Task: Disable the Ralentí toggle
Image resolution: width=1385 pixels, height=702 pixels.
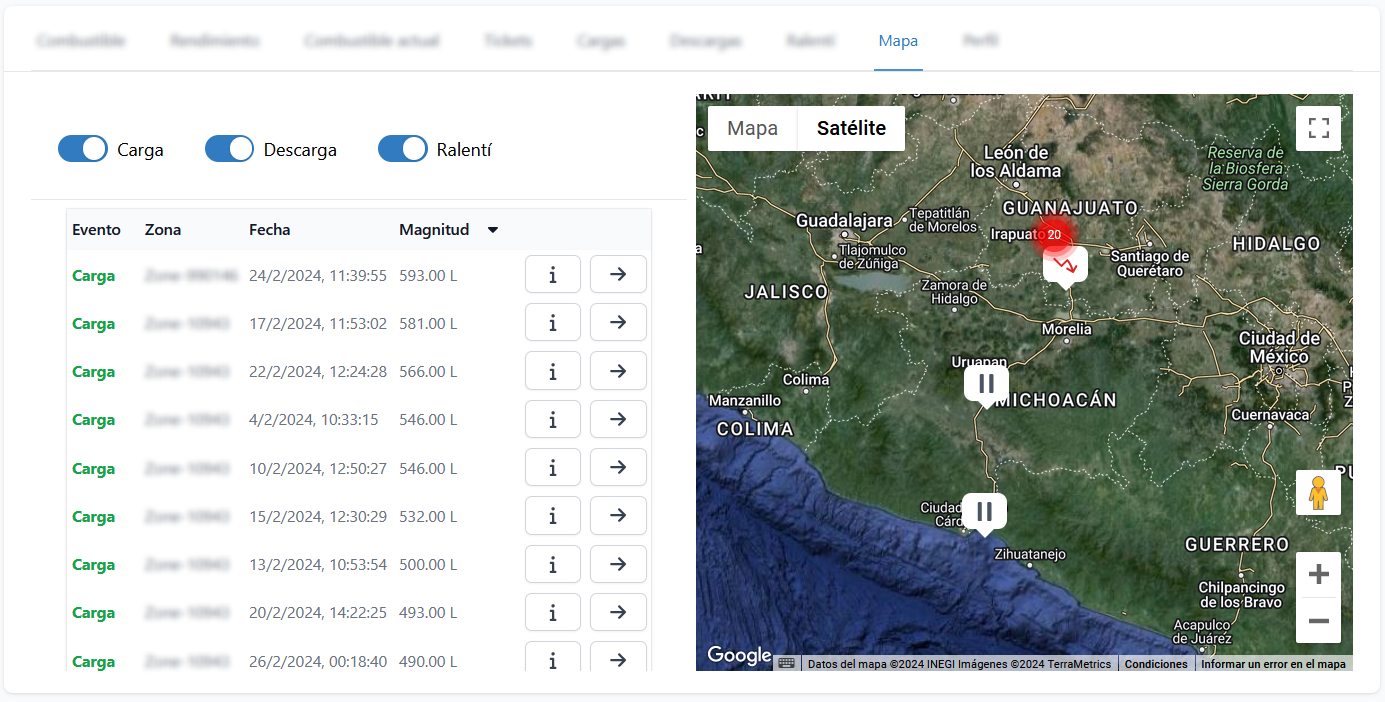Action: click(x=403, y=148)
